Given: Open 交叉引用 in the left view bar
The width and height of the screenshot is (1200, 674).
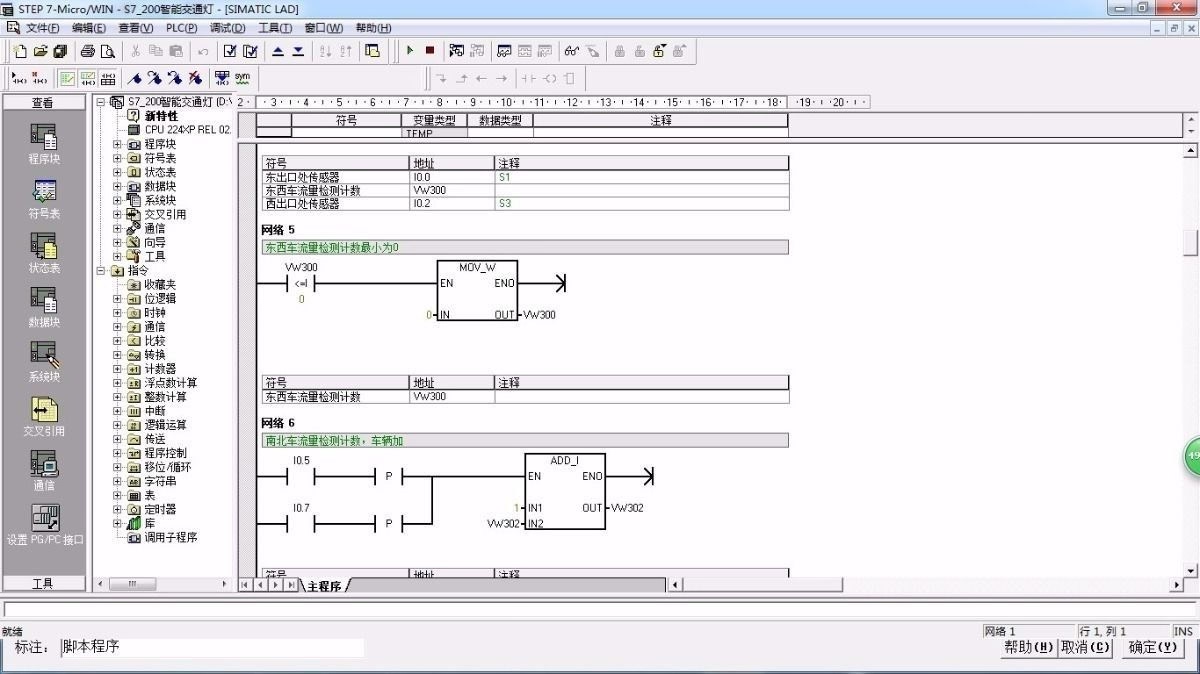Looking at the screenshot, I should [44, 417].
